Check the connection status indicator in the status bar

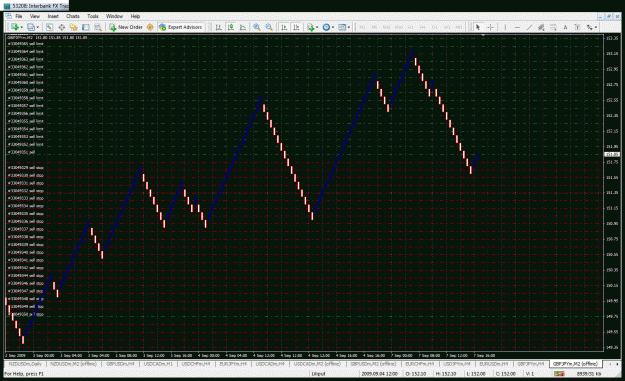click(x=560, y=374)
